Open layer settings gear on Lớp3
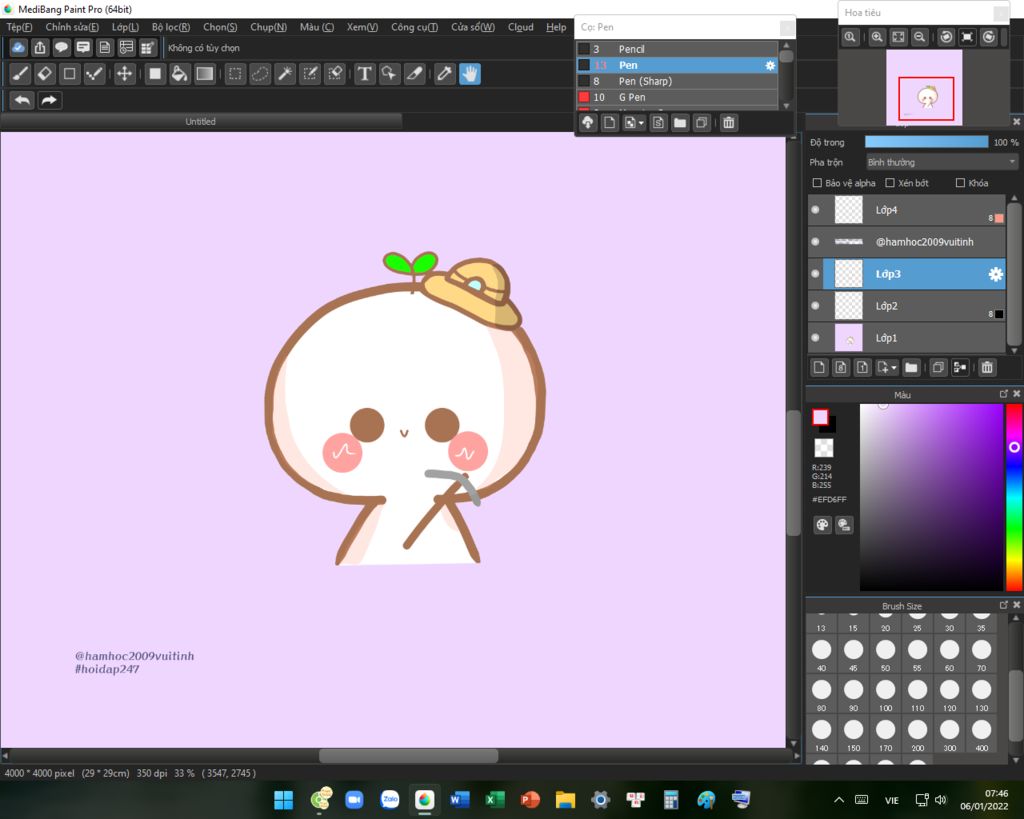Viewport: 1024px width, 819px height. [x=995, y=274]
